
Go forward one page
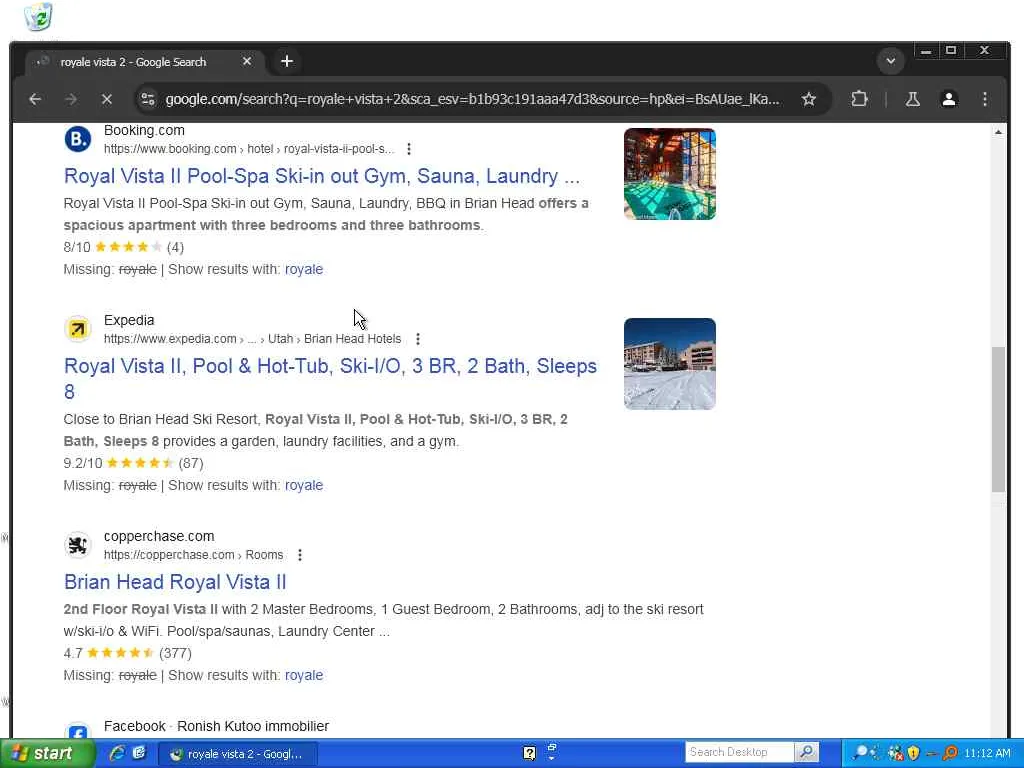point(71,99)
